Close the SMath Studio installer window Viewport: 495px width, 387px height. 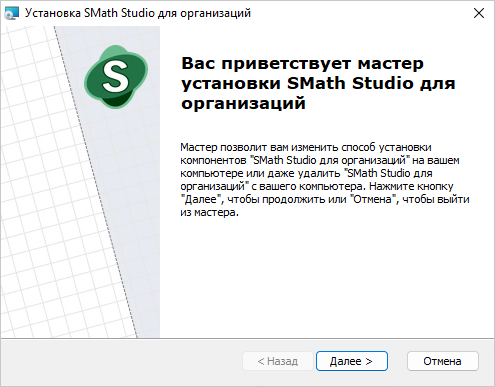479,13
